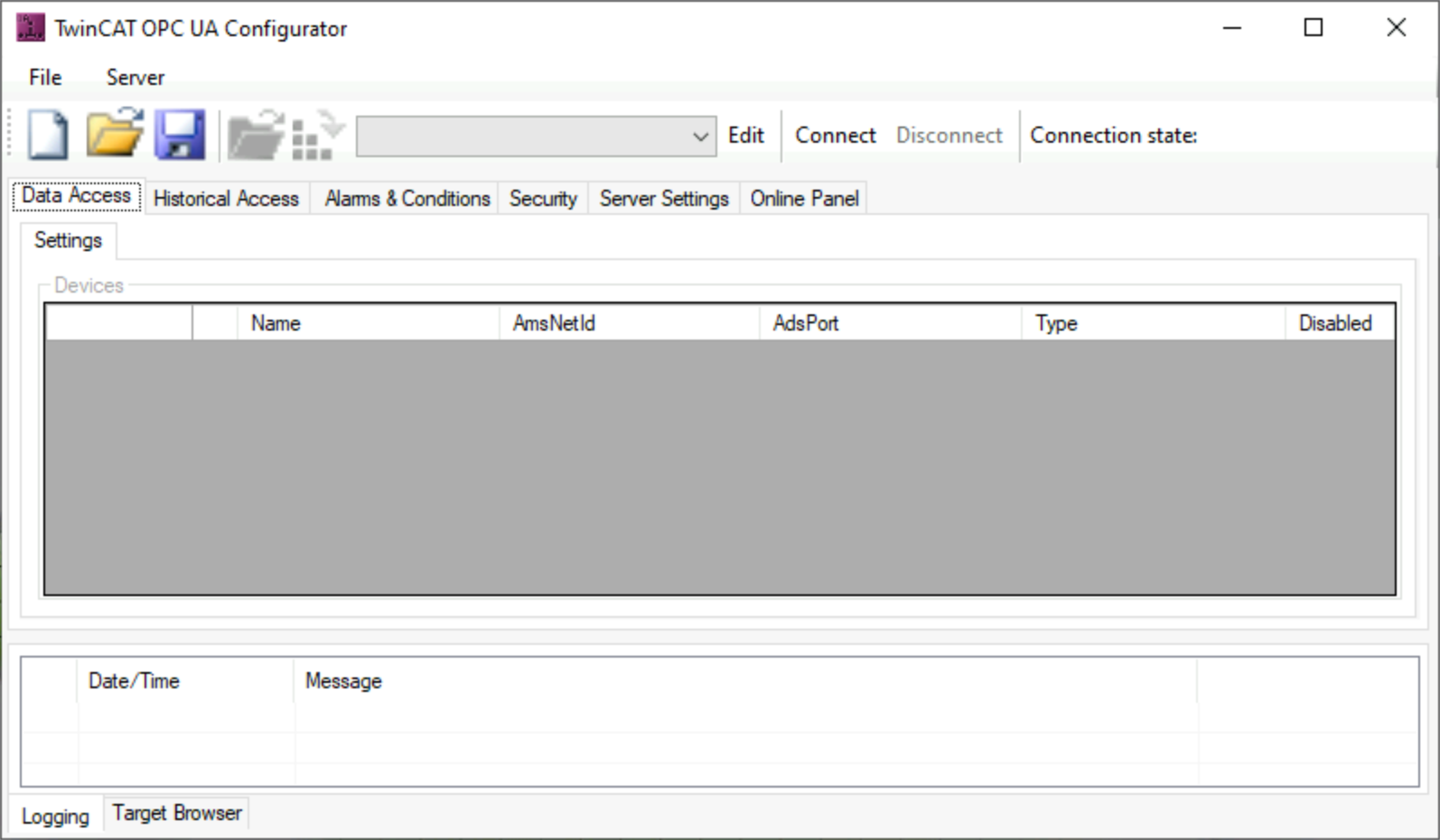Image resolution: width=1440 pixels, height=840 pixels.
Task: Click the Disconnect button
Action: tap(949, 135)
